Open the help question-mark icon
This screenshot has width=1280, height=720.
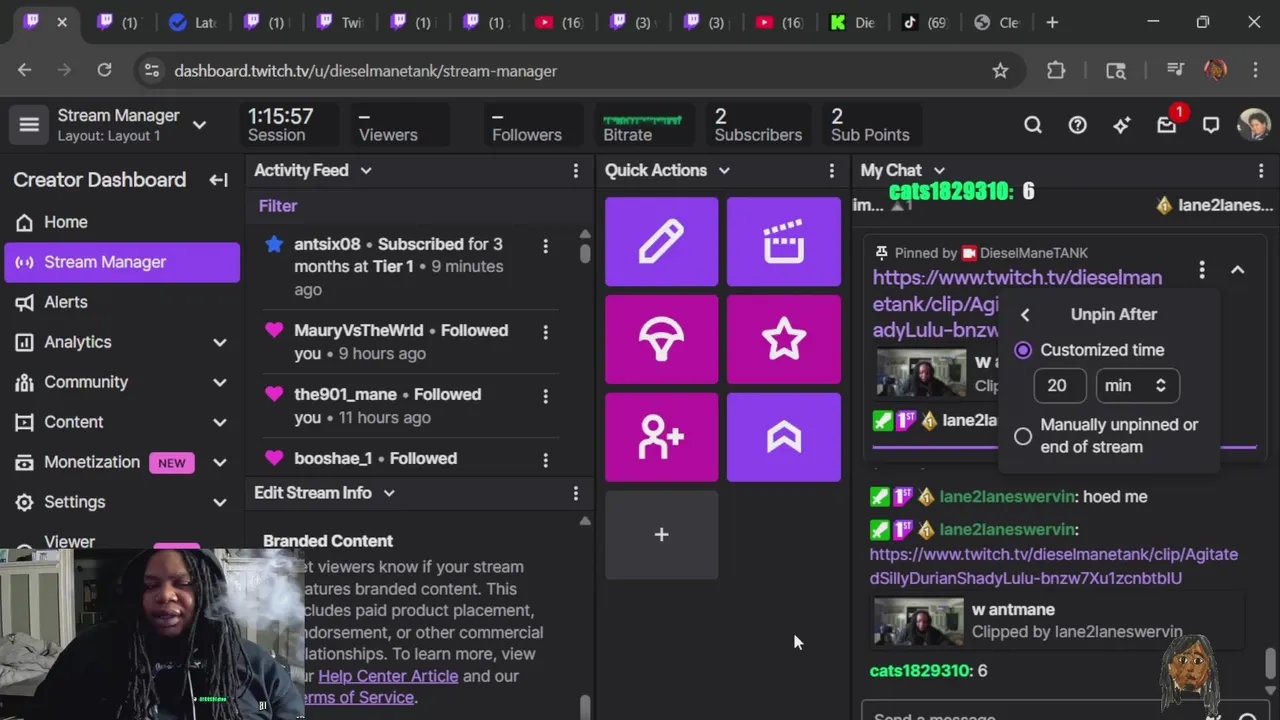[x=1077, y=125]
